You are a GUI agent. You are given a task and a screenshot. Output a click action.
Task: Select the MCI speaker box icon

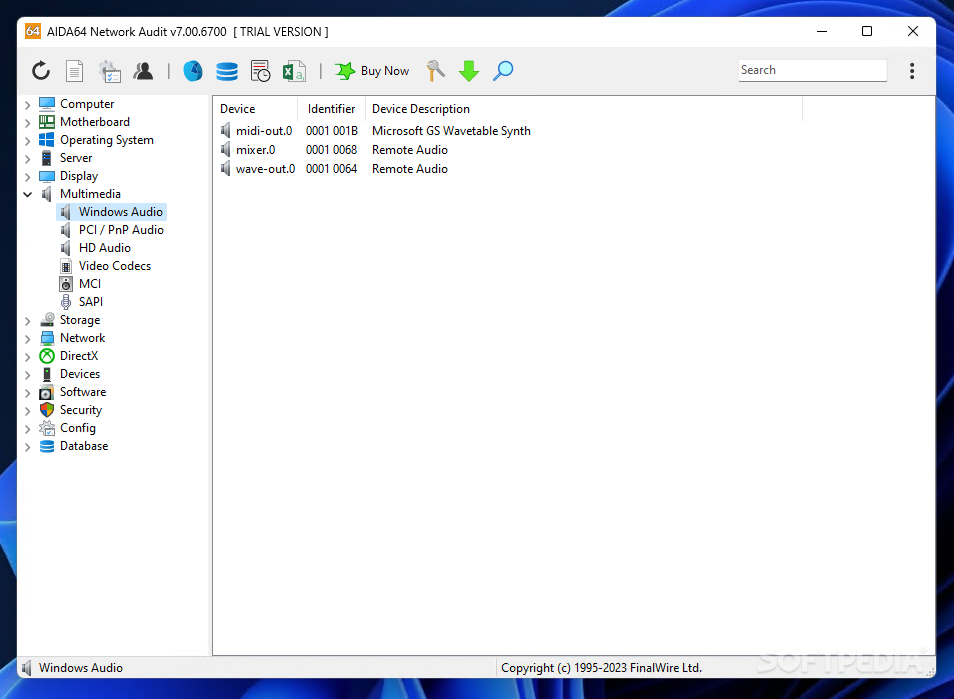pyautogui.click(x=66, y=284)
